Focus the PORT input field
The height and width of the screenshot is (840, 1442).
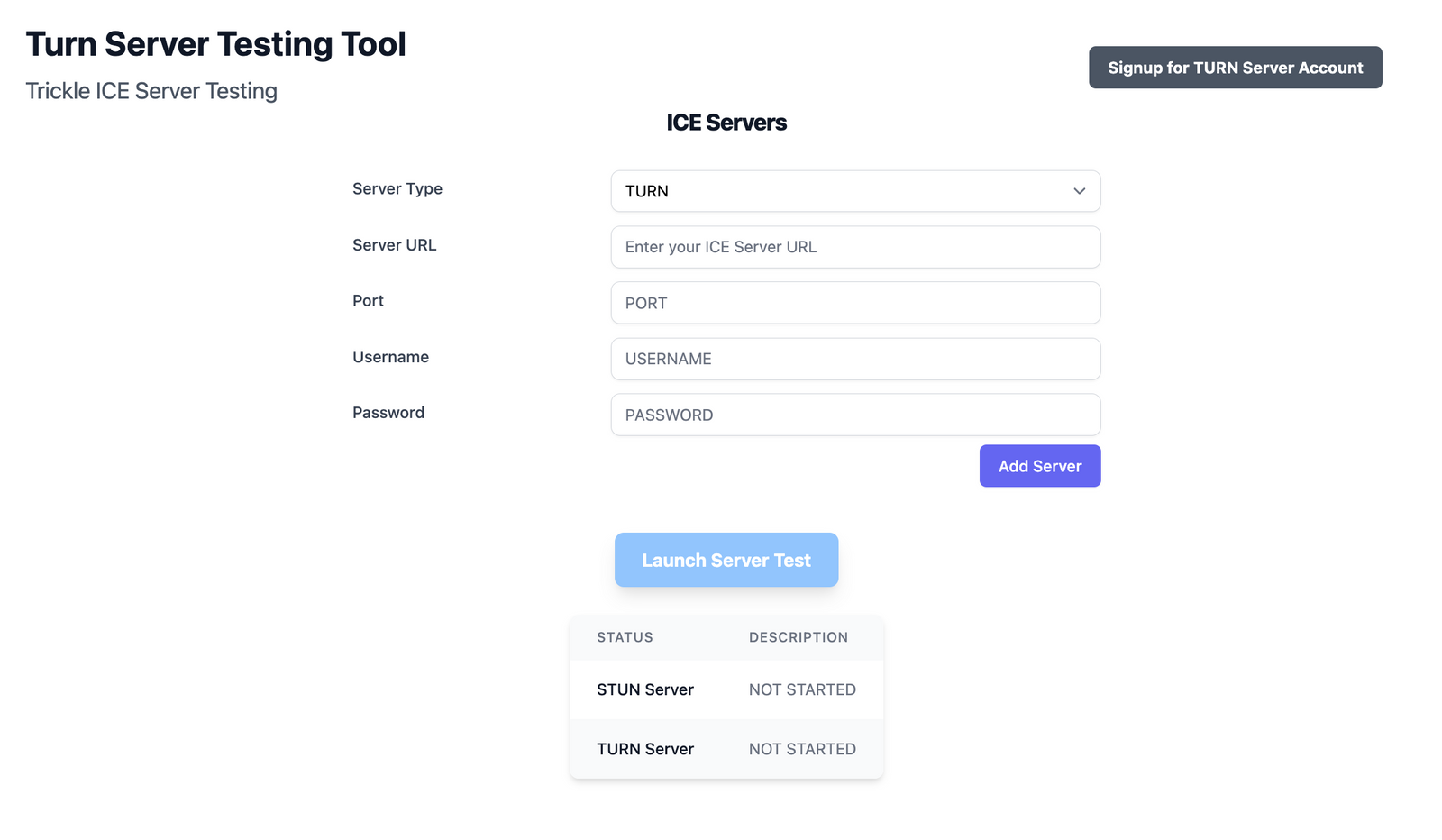855,303
